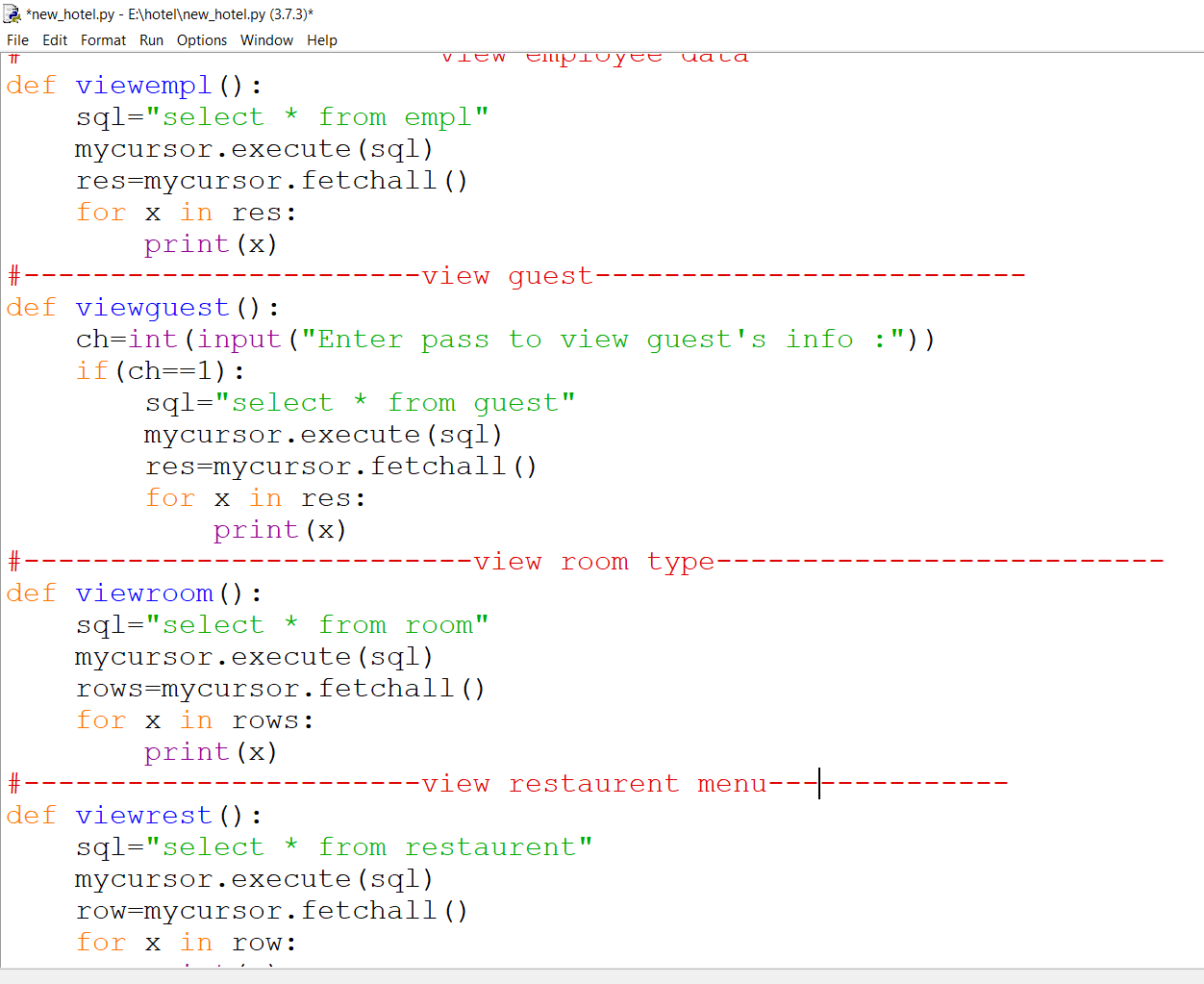The width and height of the screenshot is (1204, 984).
Task: Select the viewroom function name
Action: 144,593
